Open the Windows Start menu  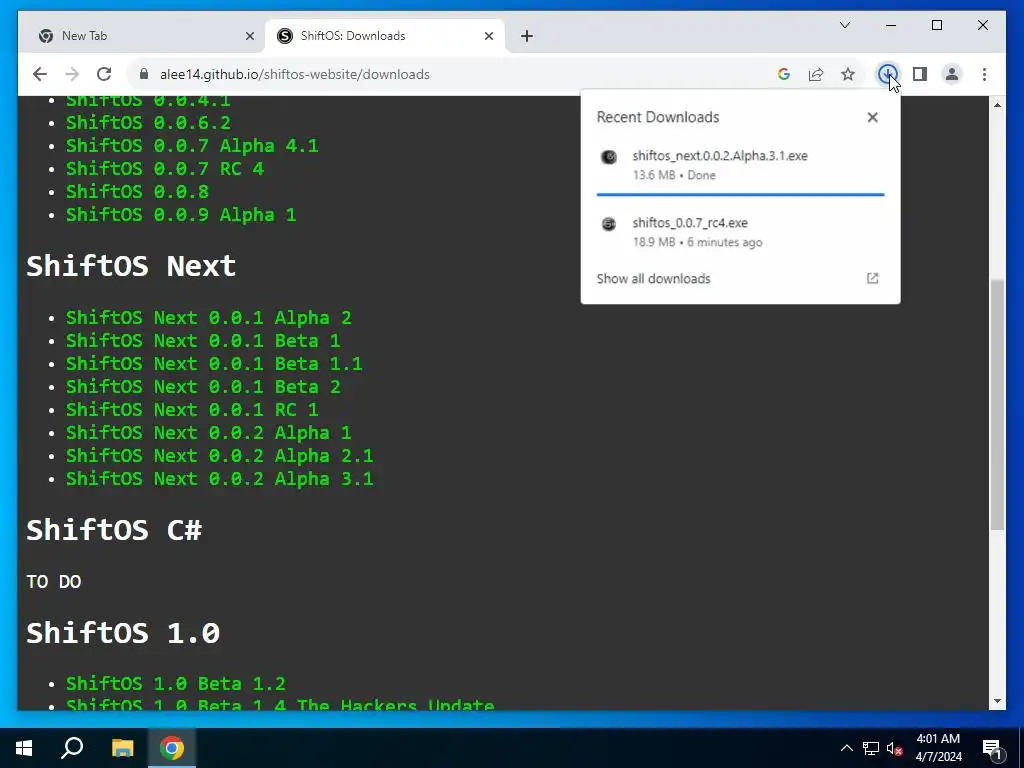point(24,748)
